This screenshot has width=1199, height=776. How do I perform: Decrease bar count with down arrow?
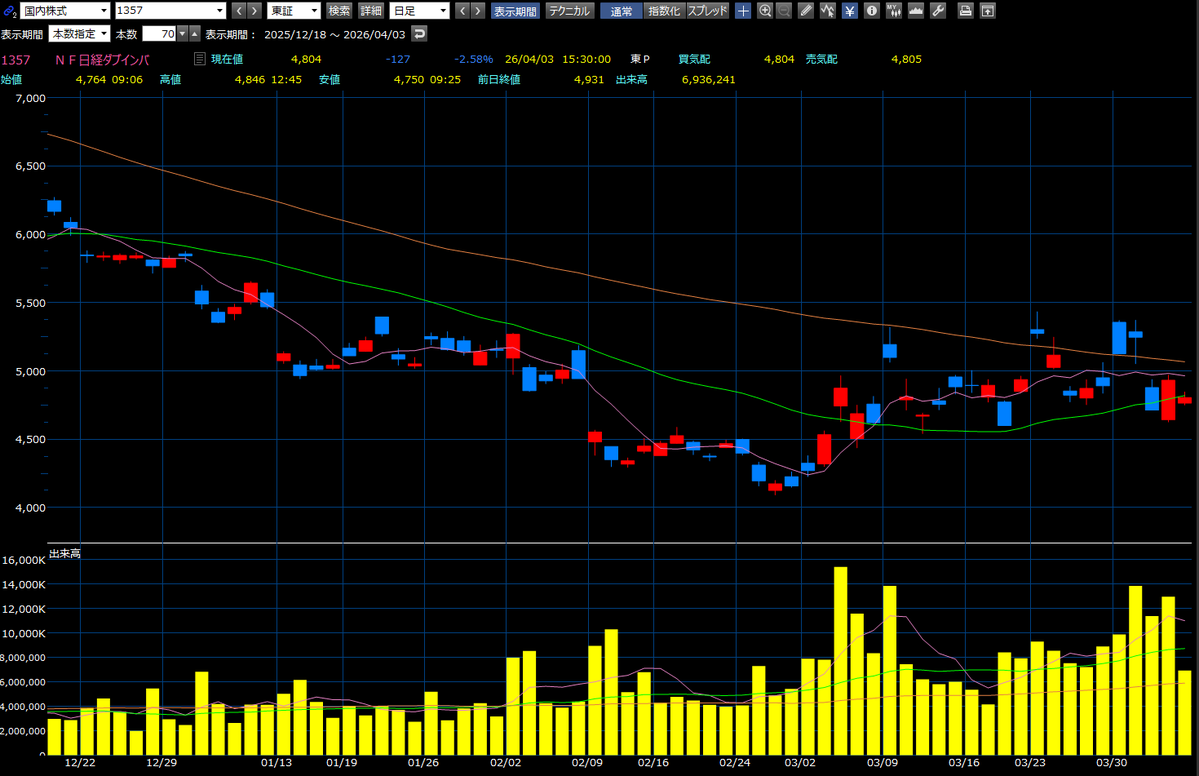tap(183, 34)
